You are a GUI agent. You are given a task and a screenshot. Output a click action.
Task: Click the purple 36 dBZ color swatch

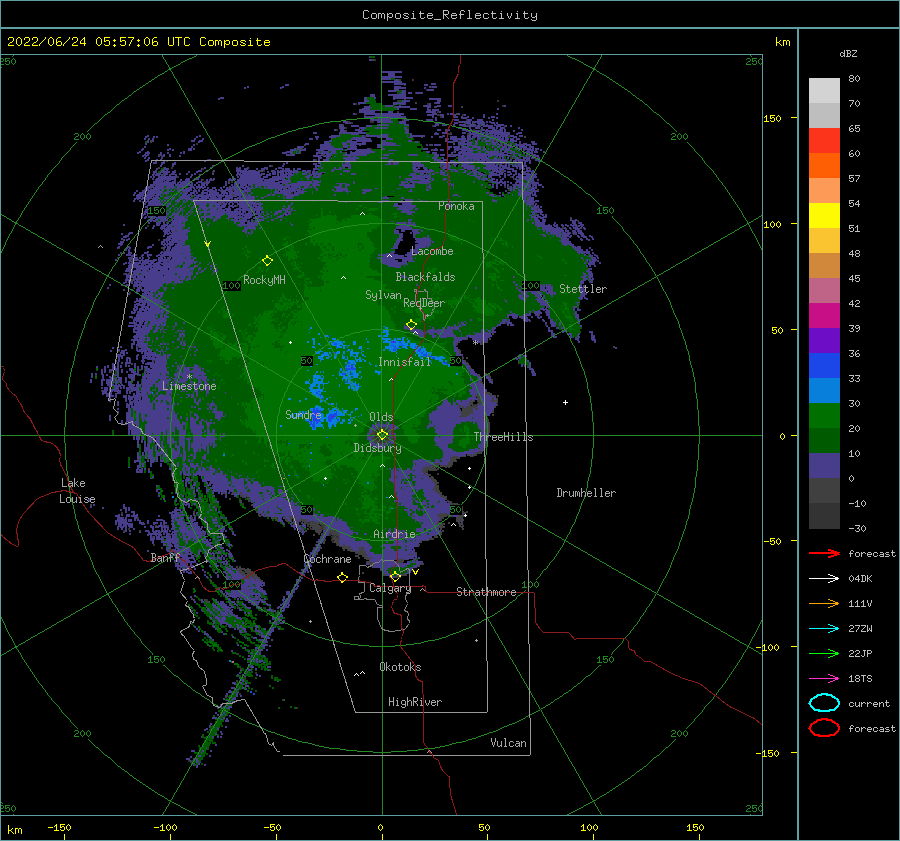click(x=824, y=340)
